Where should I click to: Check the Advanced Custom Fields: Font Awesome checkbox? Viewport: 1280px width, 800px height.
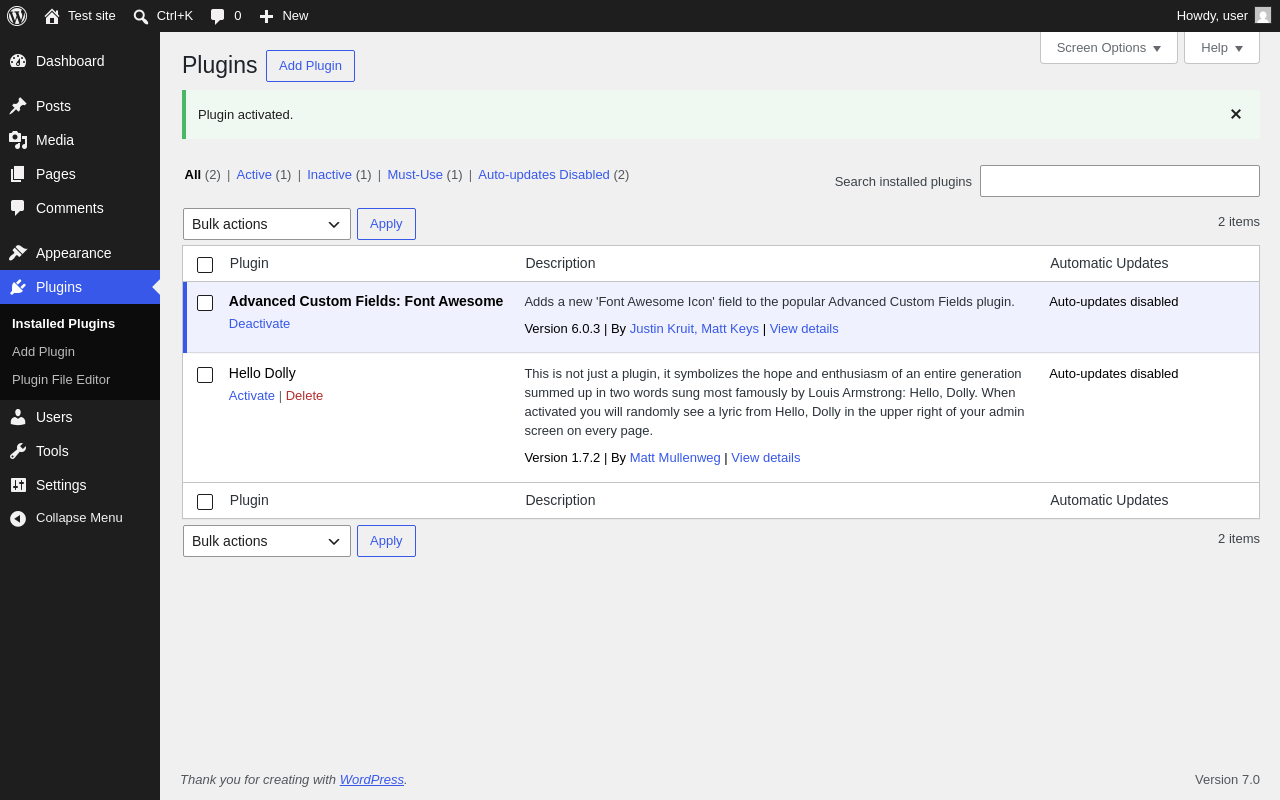(x=205, y=303)
